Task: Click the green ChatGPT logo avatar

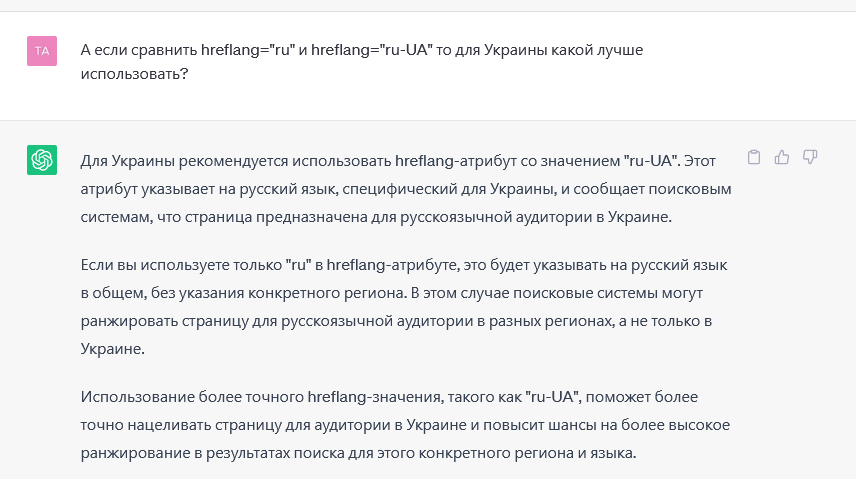Action: click(42, 159)
